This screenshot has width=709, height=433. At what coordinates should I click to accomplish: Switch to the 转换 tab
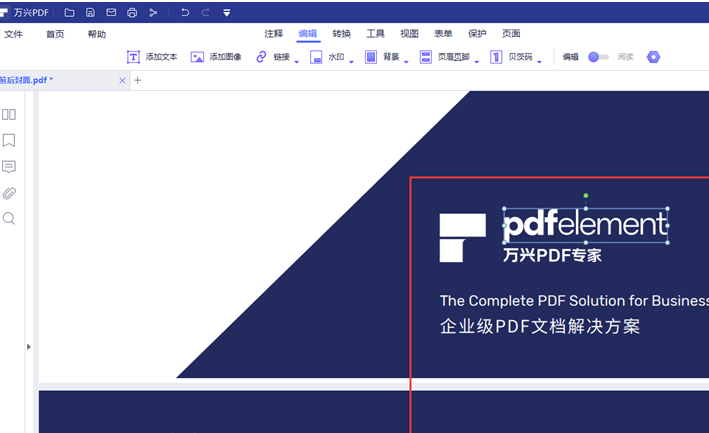(341, 34)
